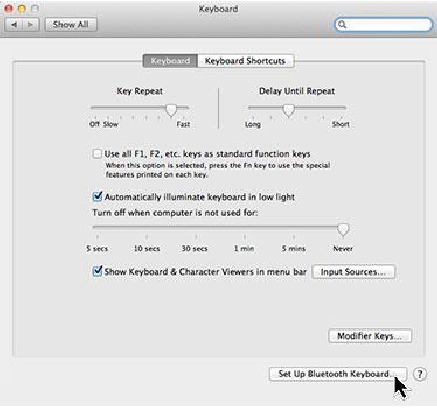
Task: Click the '5 mins' timeout label
Action: pyautogui.click(x=294, y=249)
